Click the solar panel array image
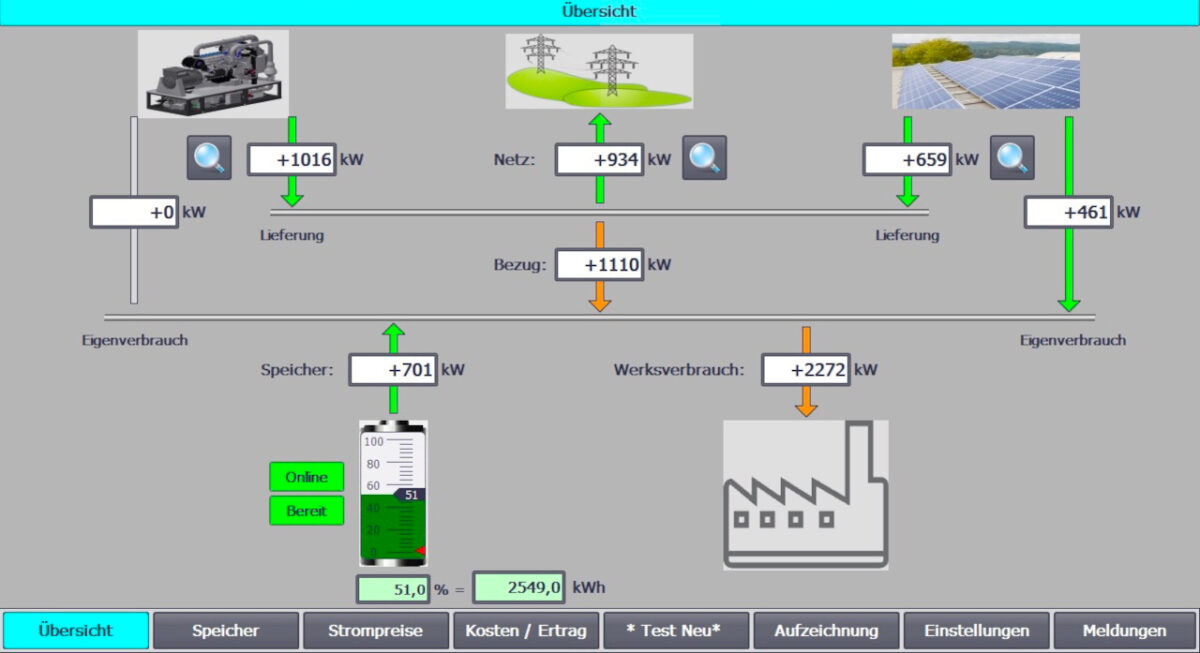 coord(985,71)
